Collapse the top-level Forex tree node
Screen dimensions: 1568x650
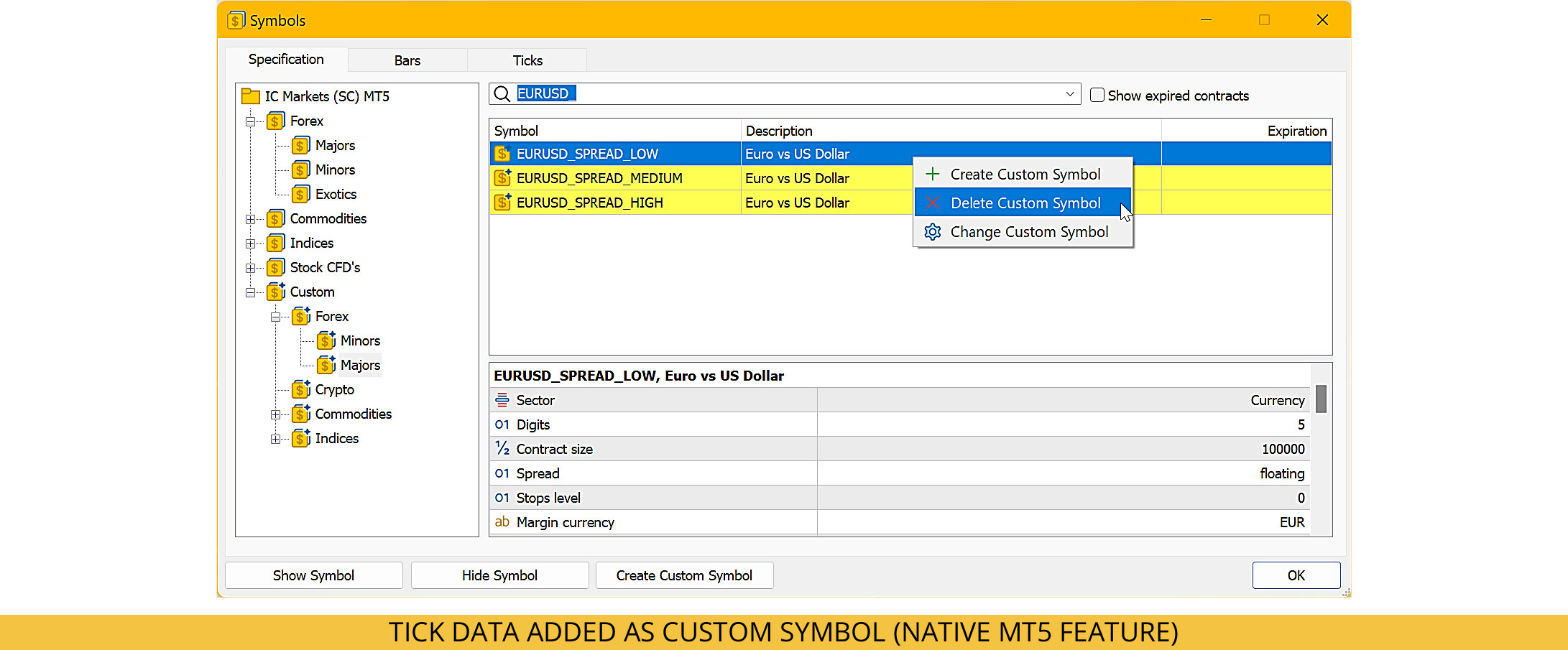point(250,121)
